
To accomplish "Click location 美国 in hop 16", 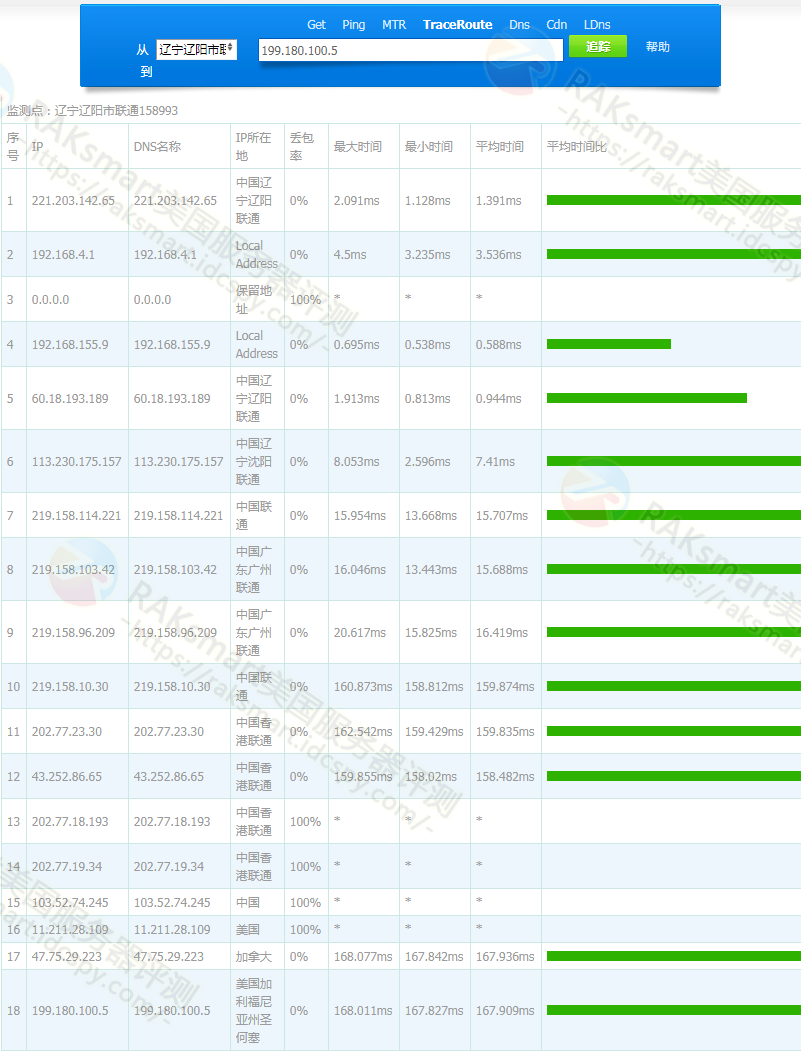I will click(247, 930).
